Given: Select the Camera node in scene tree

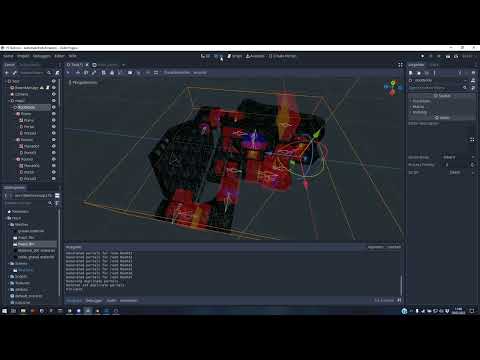Looking at the screenshot, I should pos(22,94).
